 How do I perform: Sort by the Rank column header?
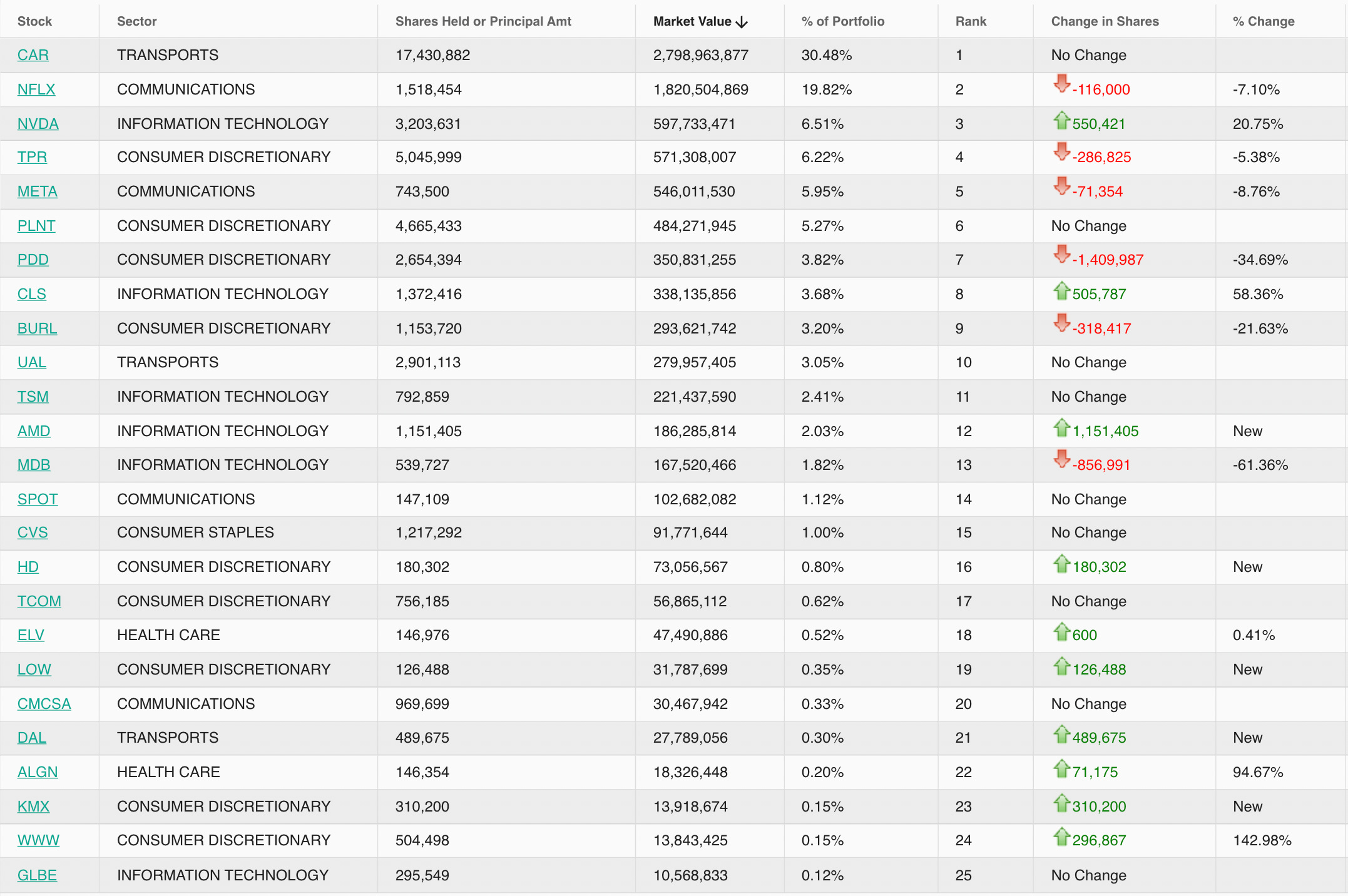tap(971, 21)
